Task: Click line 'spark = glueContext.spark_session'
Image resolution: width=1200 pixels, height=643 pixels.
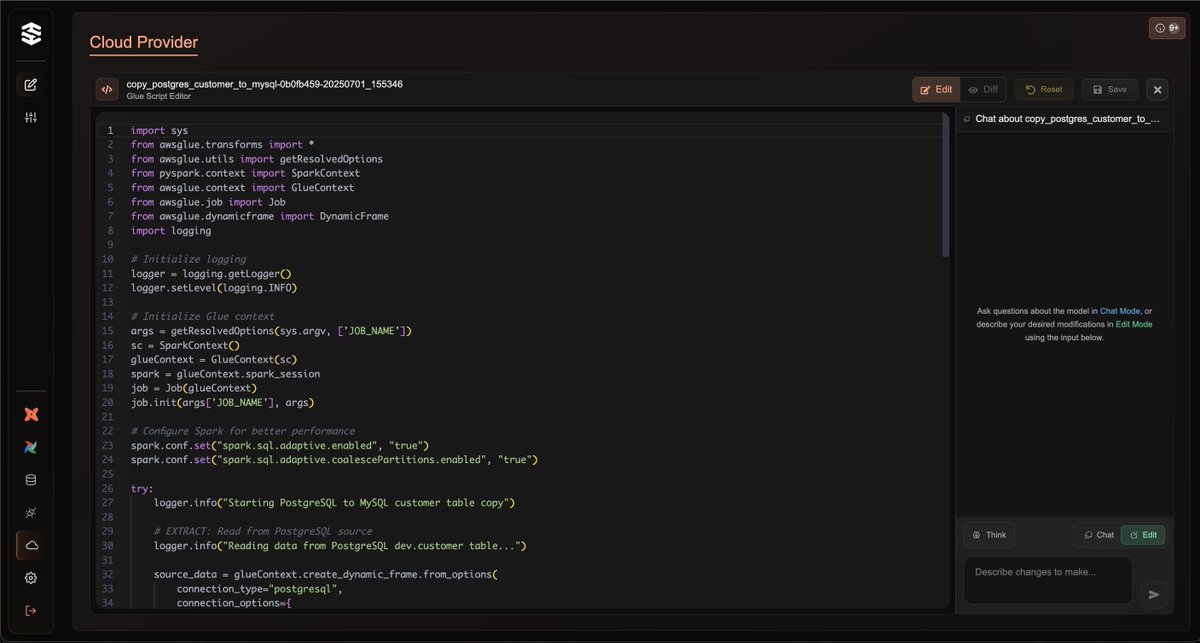Action: [226, 374]
